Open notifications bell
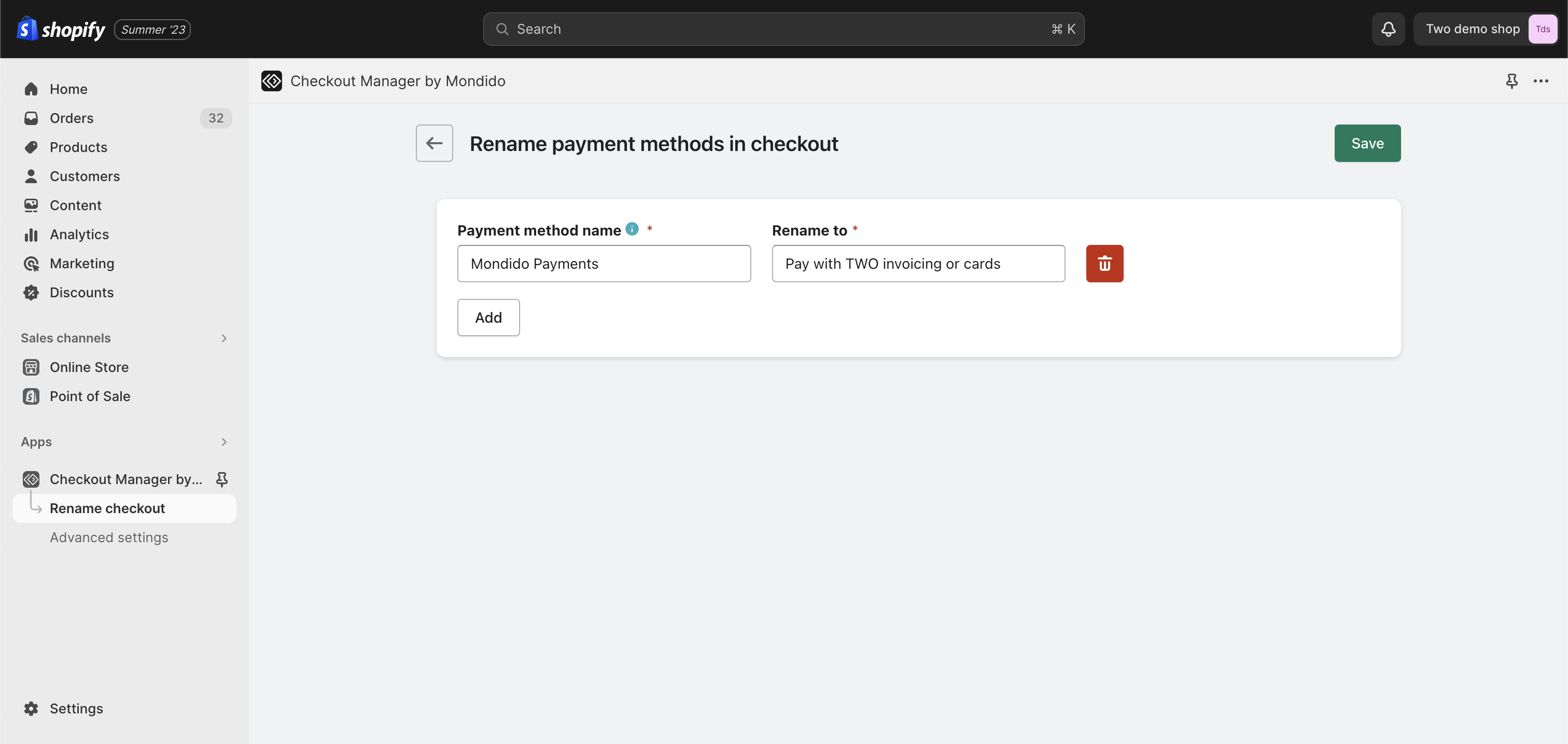 [1388, 29]
